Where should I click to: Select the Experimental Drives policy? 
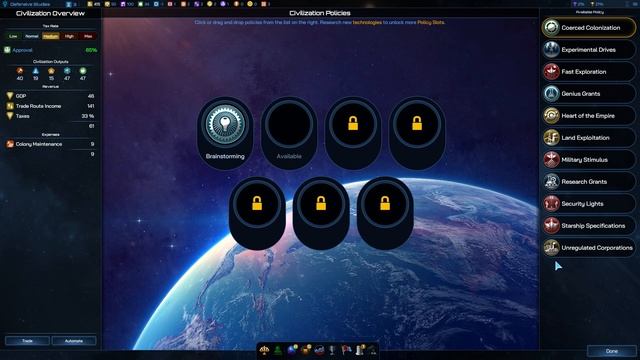click(589, 50)
